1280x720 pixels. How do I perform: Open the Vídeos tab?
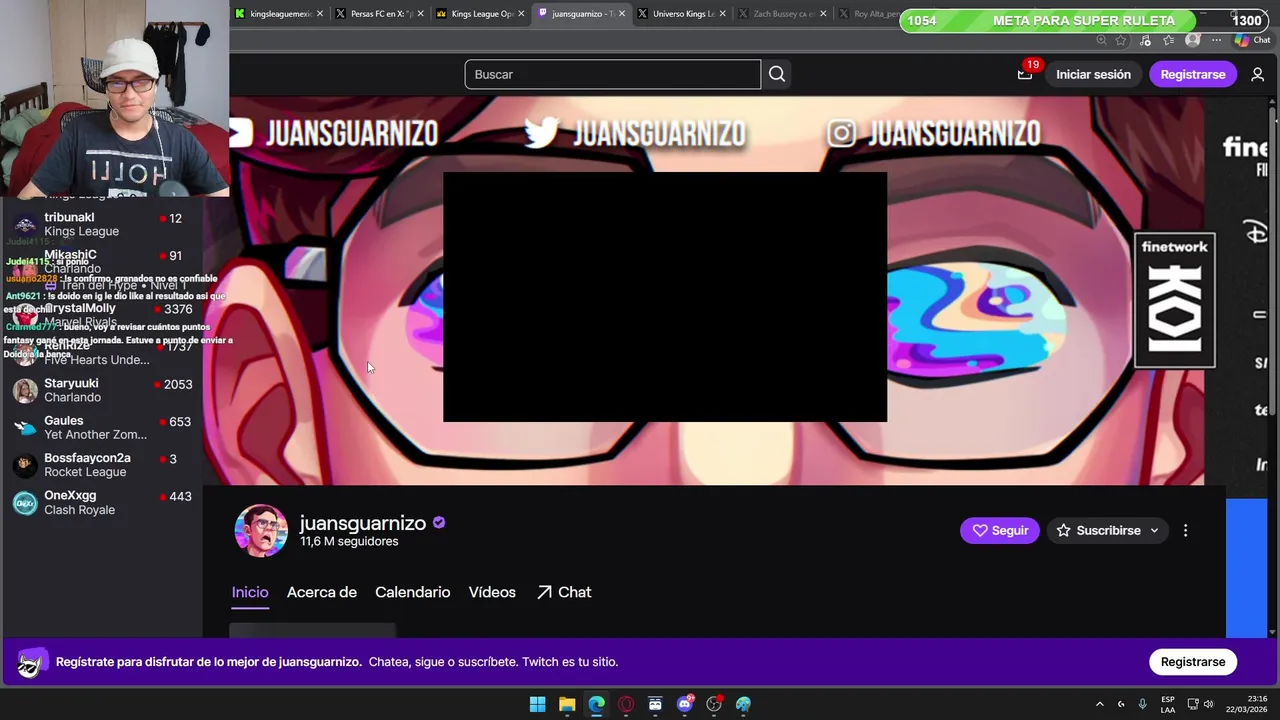pos(492,592)
